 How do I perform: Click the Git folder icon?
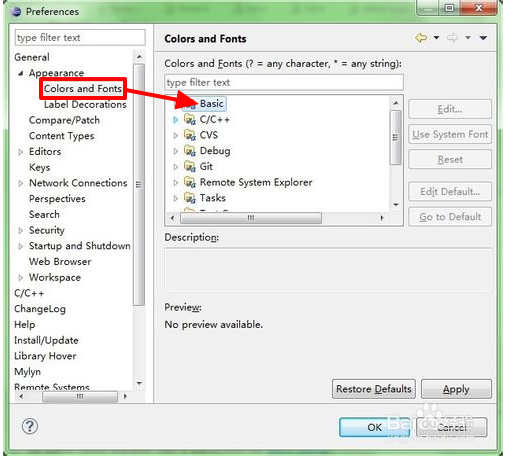[x=190, y=166]
